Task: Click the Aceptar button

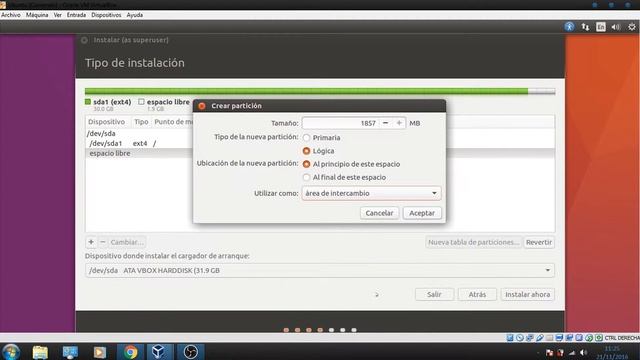Action: pos(422,213)
